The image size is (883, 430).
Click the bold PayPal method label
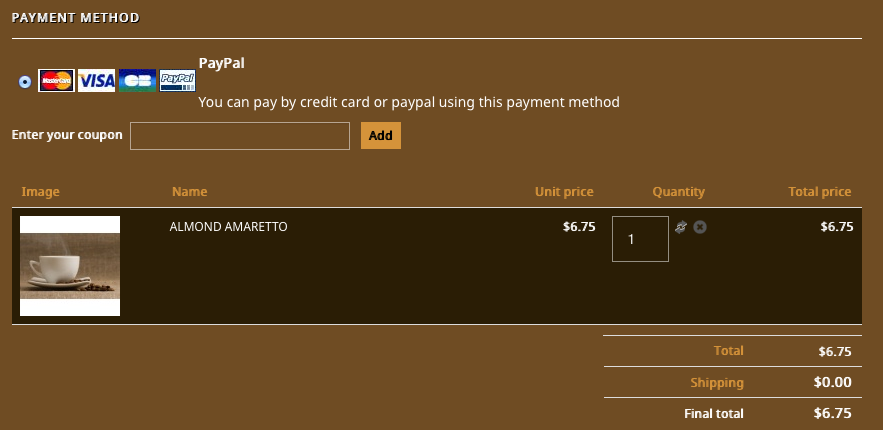(222, 63)
